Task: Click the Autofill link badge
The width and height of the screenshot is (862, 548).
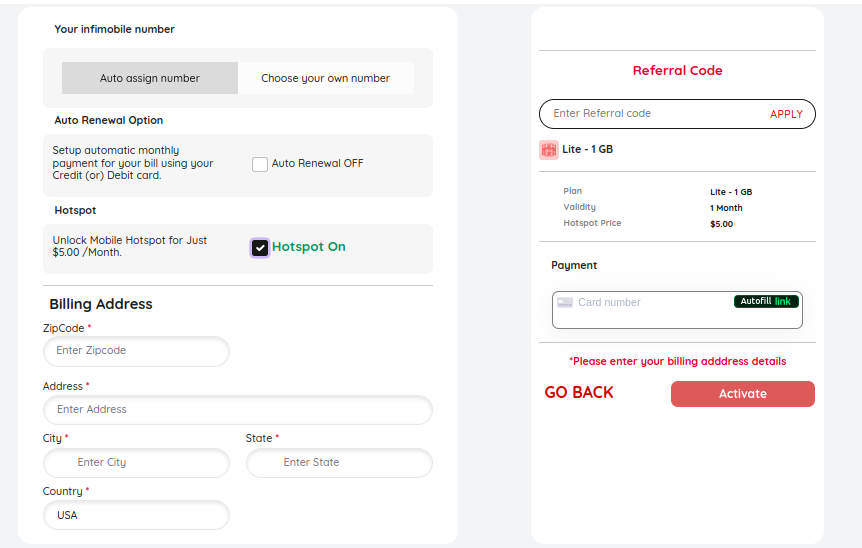Action: click(766, 301)
